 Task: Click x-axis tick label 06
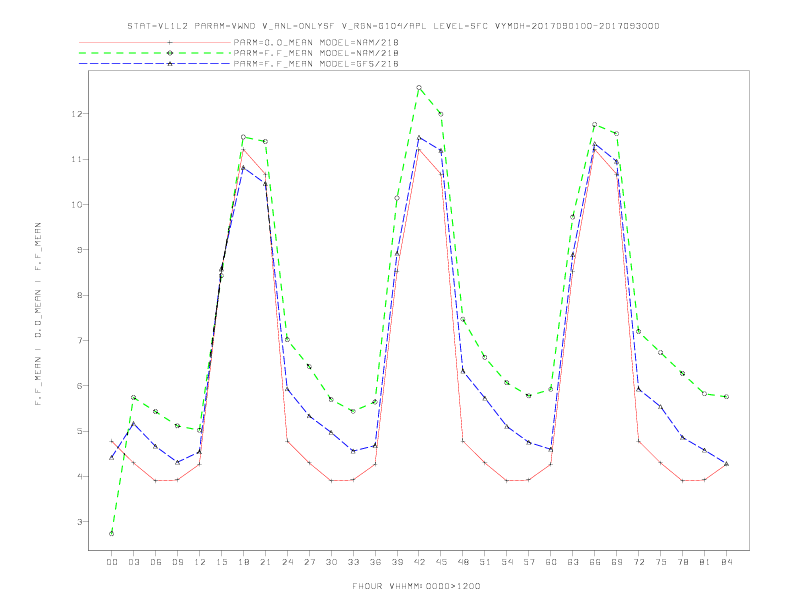click(156, 562)
